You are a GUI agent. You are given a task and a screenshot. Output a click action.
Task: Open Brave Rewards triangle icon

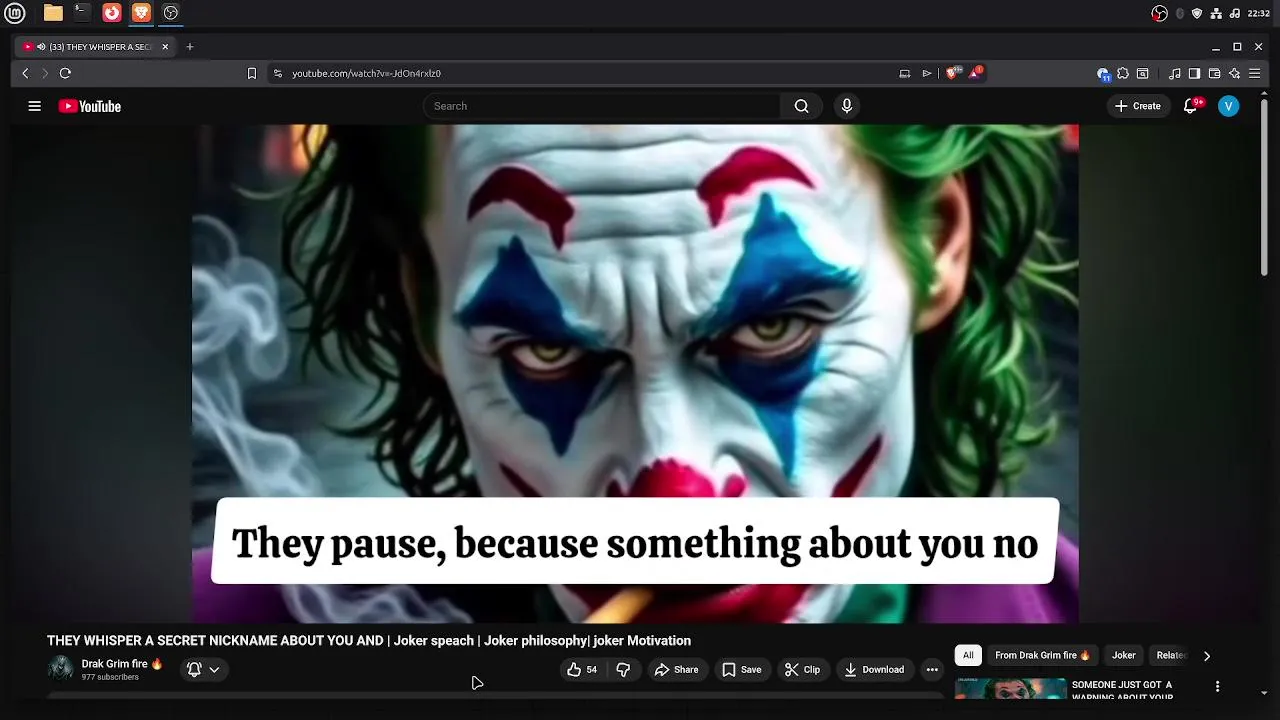click(x=975, y=73)
